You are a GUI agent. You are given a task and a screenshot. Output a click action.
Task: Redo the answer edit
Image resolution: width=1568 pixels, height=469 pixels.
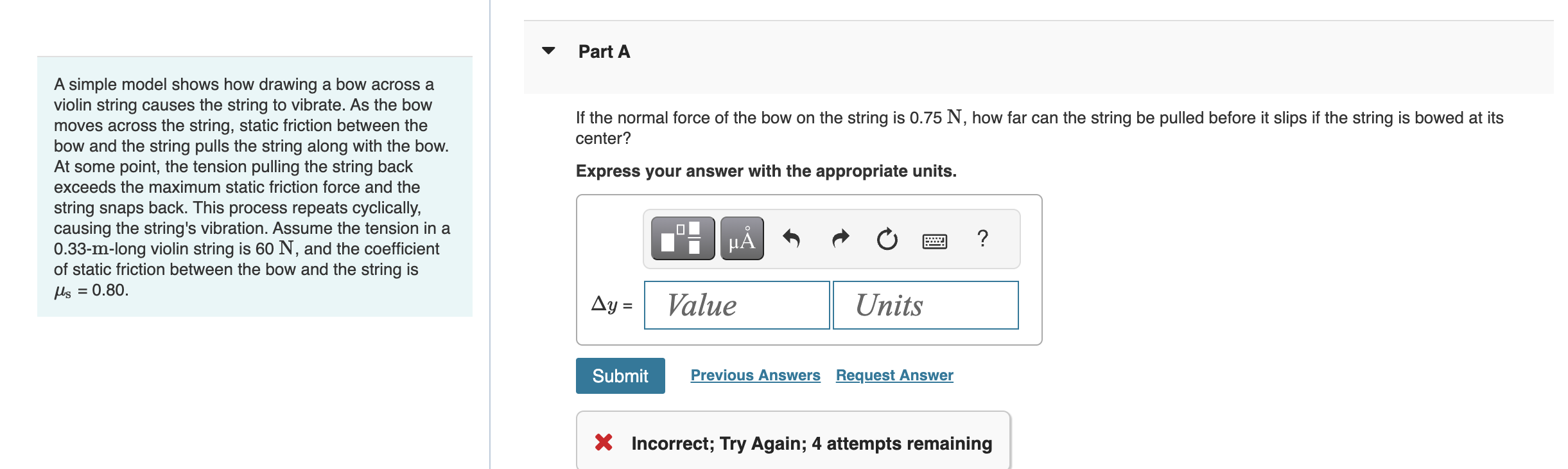(x=839, y=238)
